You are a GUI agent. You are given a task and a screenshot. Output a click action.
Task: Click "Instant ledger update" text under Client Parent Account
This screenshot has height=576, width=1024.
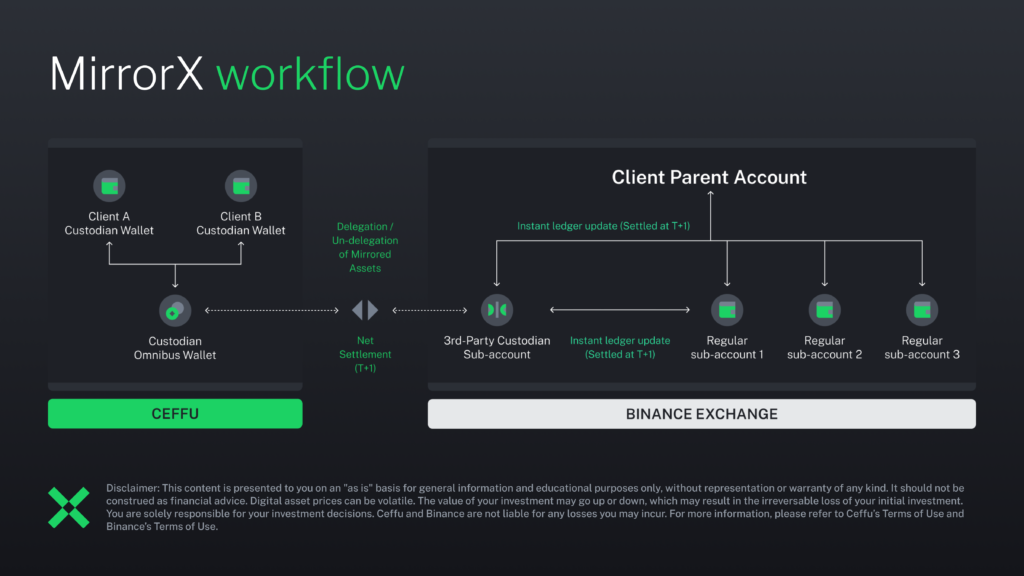603,226
